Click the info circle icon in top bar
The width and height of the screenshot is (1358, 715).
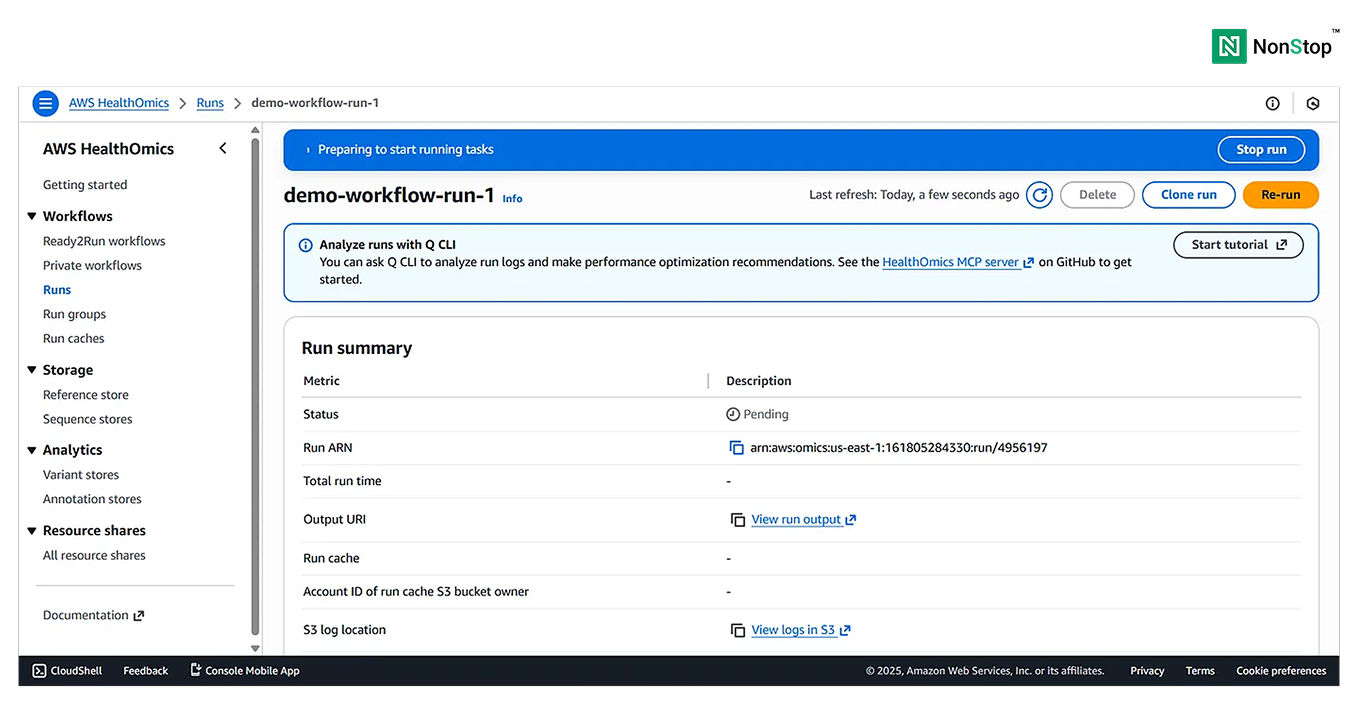(x=1273, y=103)
